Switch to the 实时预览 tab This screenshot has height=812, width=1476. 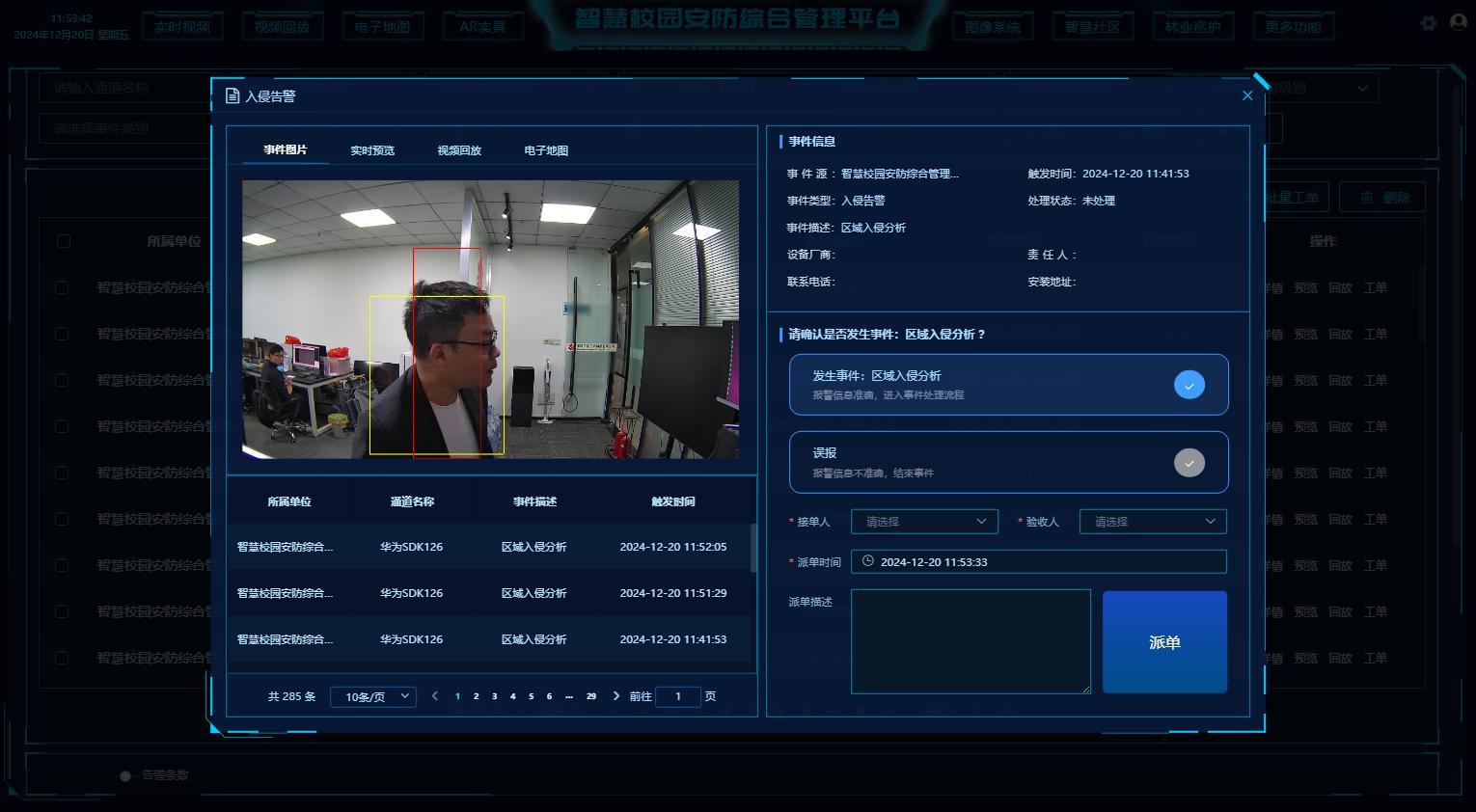[x=372, y=150]
